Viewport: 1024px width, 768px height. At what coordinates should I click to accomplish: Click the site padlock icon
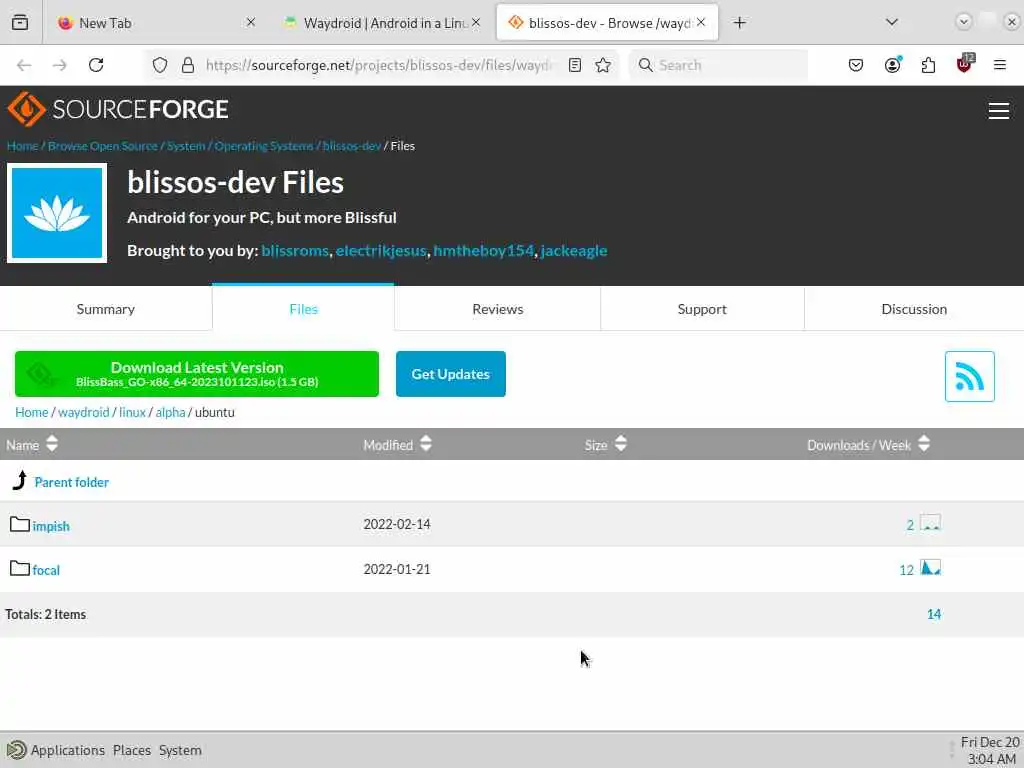188,65
